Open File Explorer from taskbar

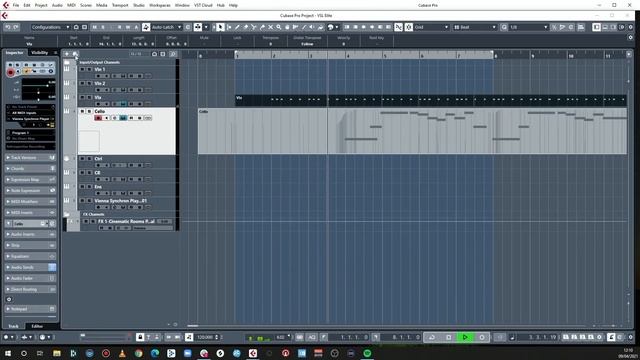(57, 353)
